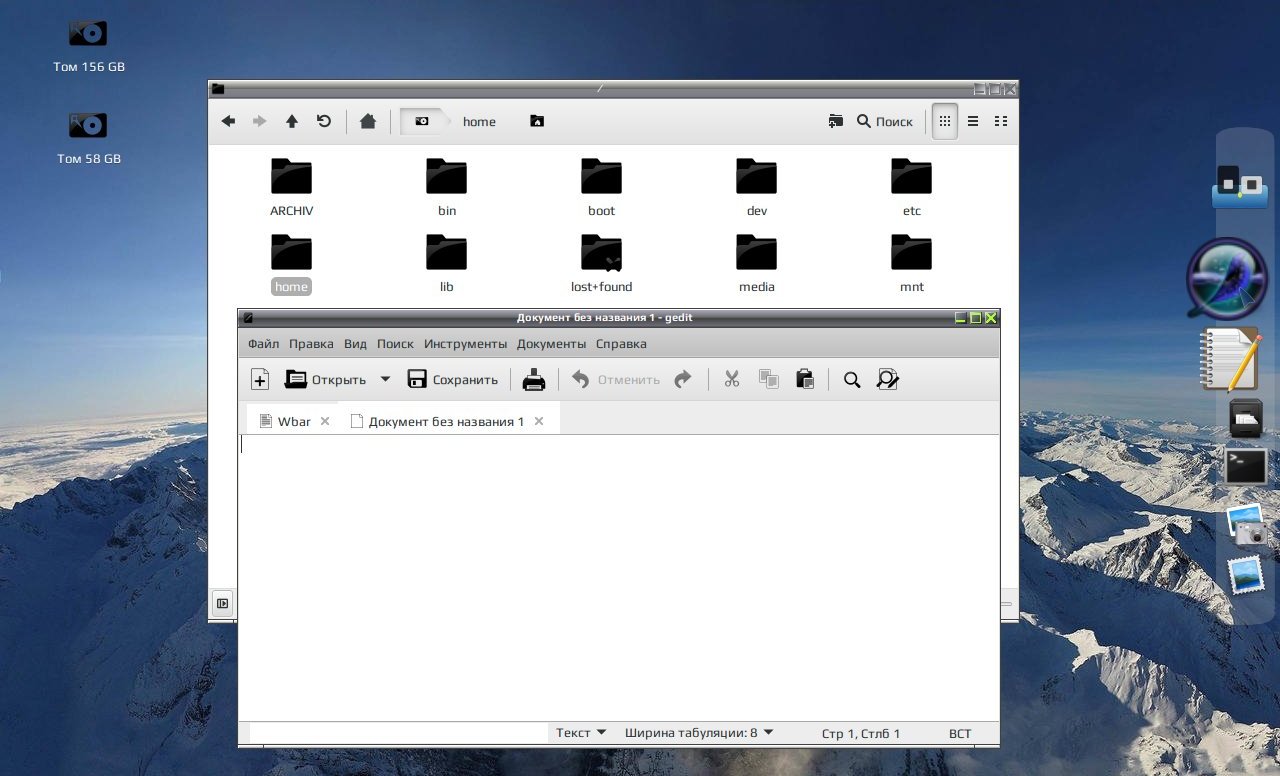Click the Поиск button in file manager
The width and height of the screenshot is (1280, 776).
click(885, 121)
